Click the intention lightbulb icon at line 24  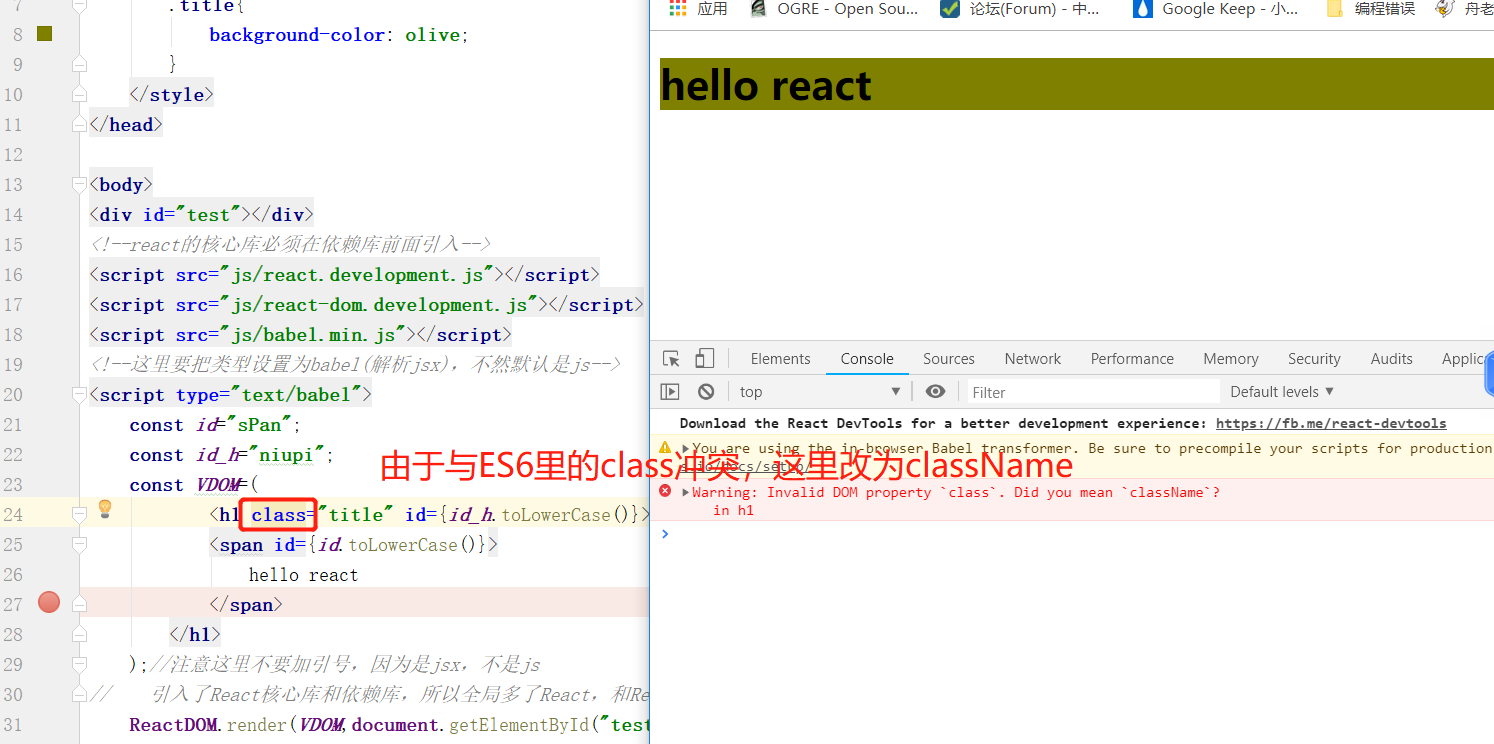pos(105,510)
